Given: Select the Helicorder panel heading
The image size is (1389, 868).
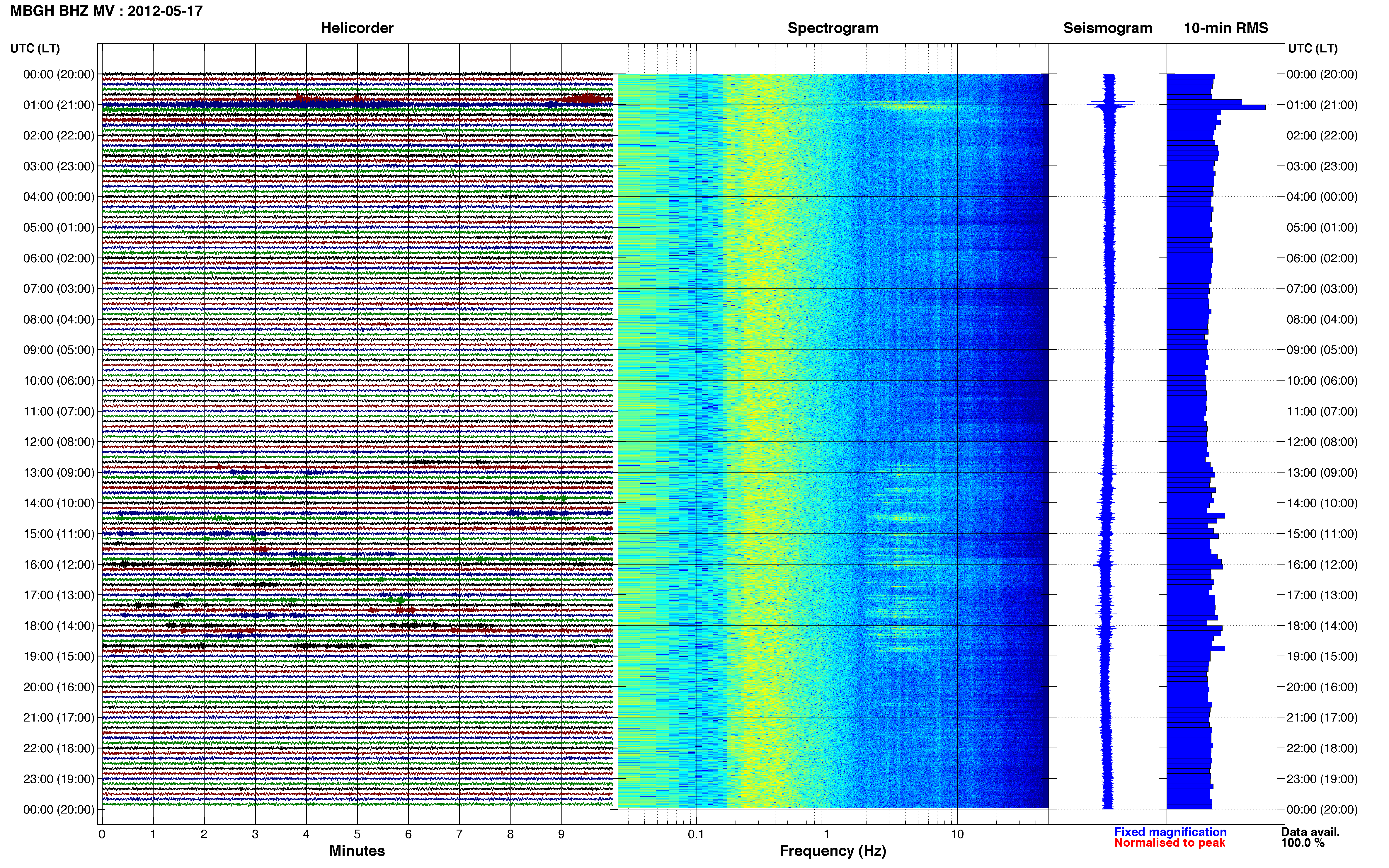Looking at the screenshot, I should pos(357,28).
